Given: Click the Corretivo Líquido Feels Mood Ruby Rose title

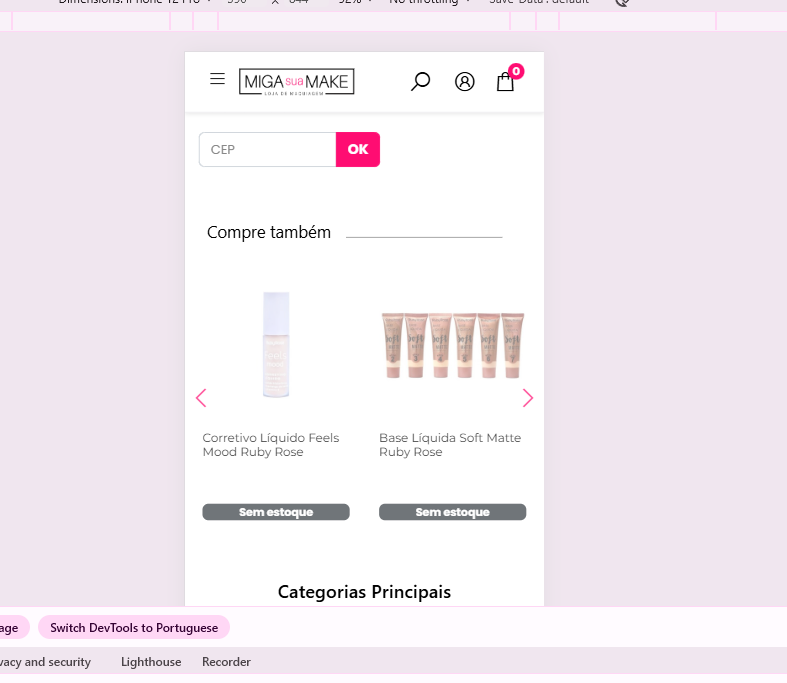Looking at the screenshot, I should pyautogui.click(x=271, y=445).
